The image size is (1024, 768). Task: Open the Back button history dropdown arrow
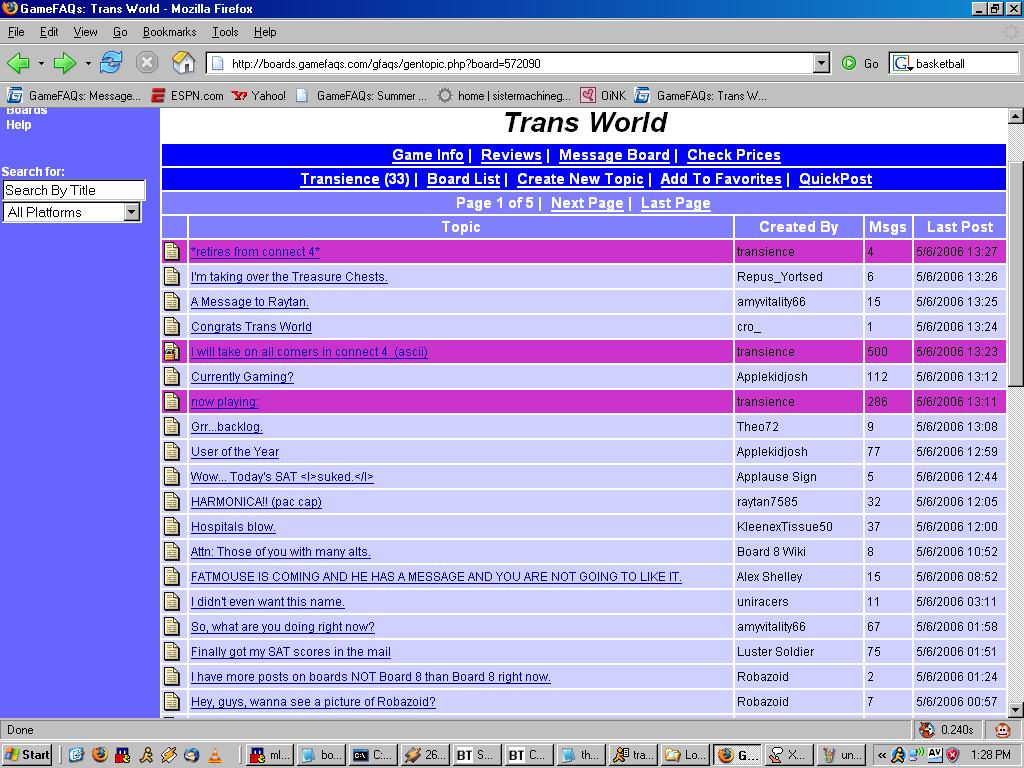(x=41, y=63)
